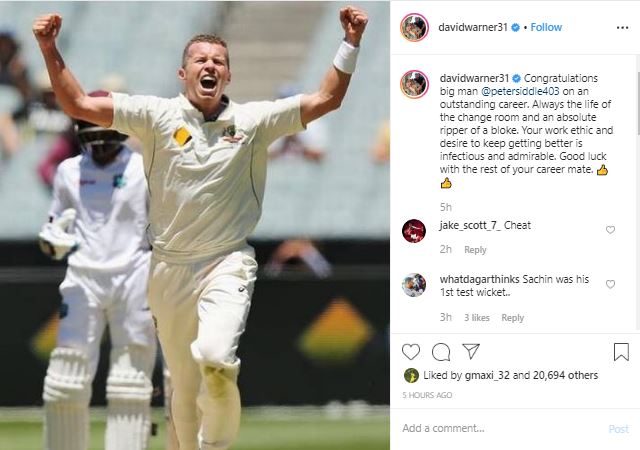Click the comments panel scrollbar
The height and width of the screenshot is (450, 640).
tap(638, 102)
